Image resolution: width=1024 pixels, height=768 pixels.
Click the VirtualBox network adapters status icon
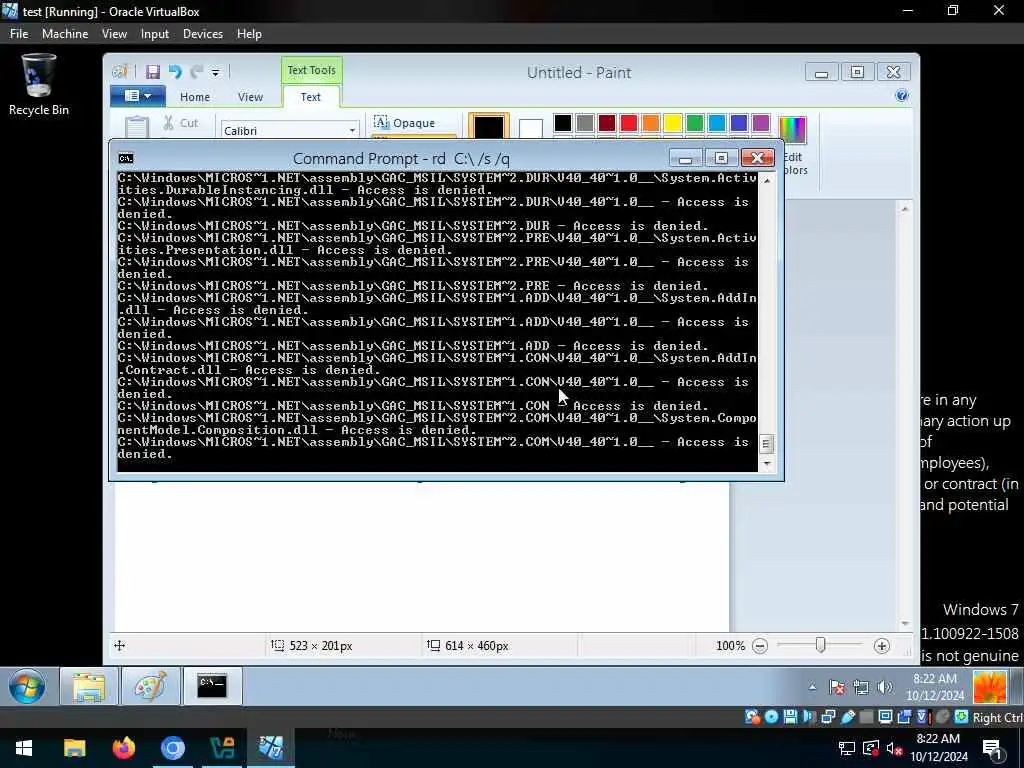(828, 717)
